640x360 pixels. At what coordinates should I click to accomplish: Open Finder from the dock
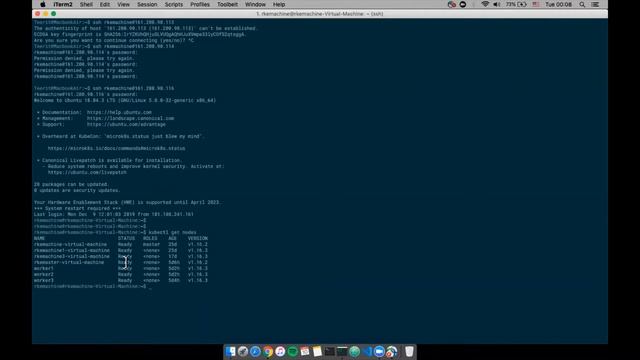point(231,351)
